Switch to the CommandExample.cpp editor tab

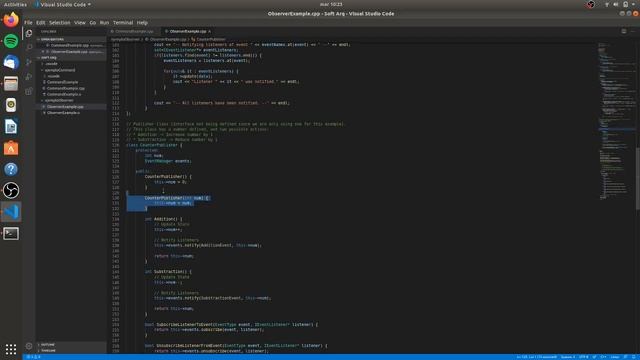coord(133,31)
